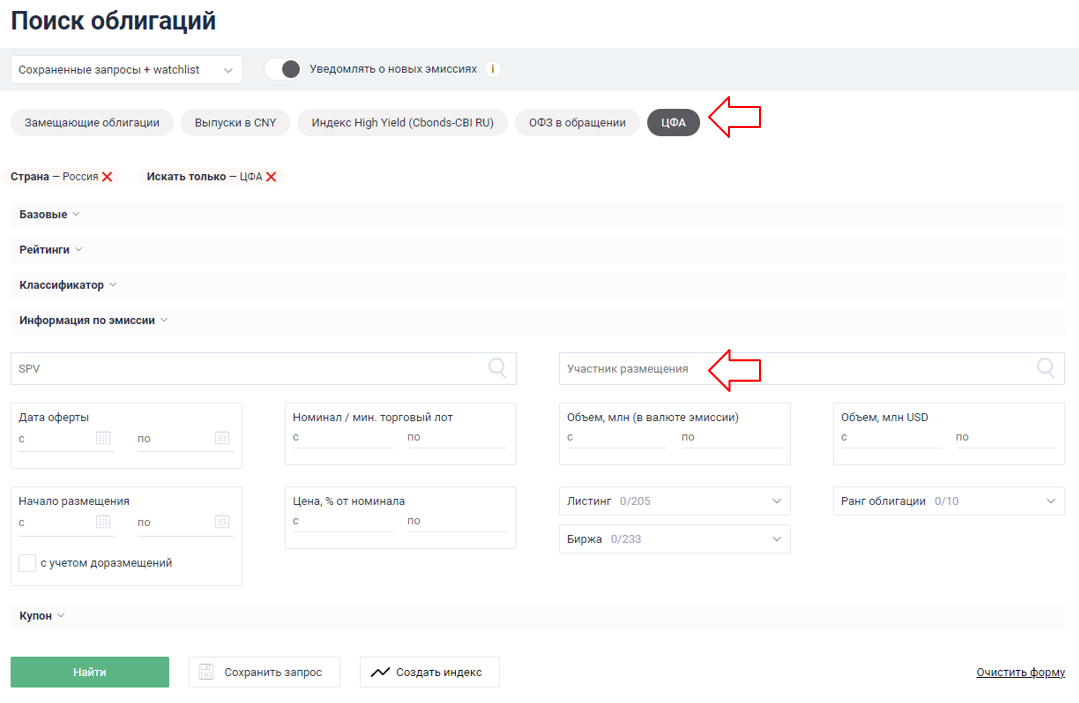
Task: Open calendar for Дата оферты start date
Action: 103,438
